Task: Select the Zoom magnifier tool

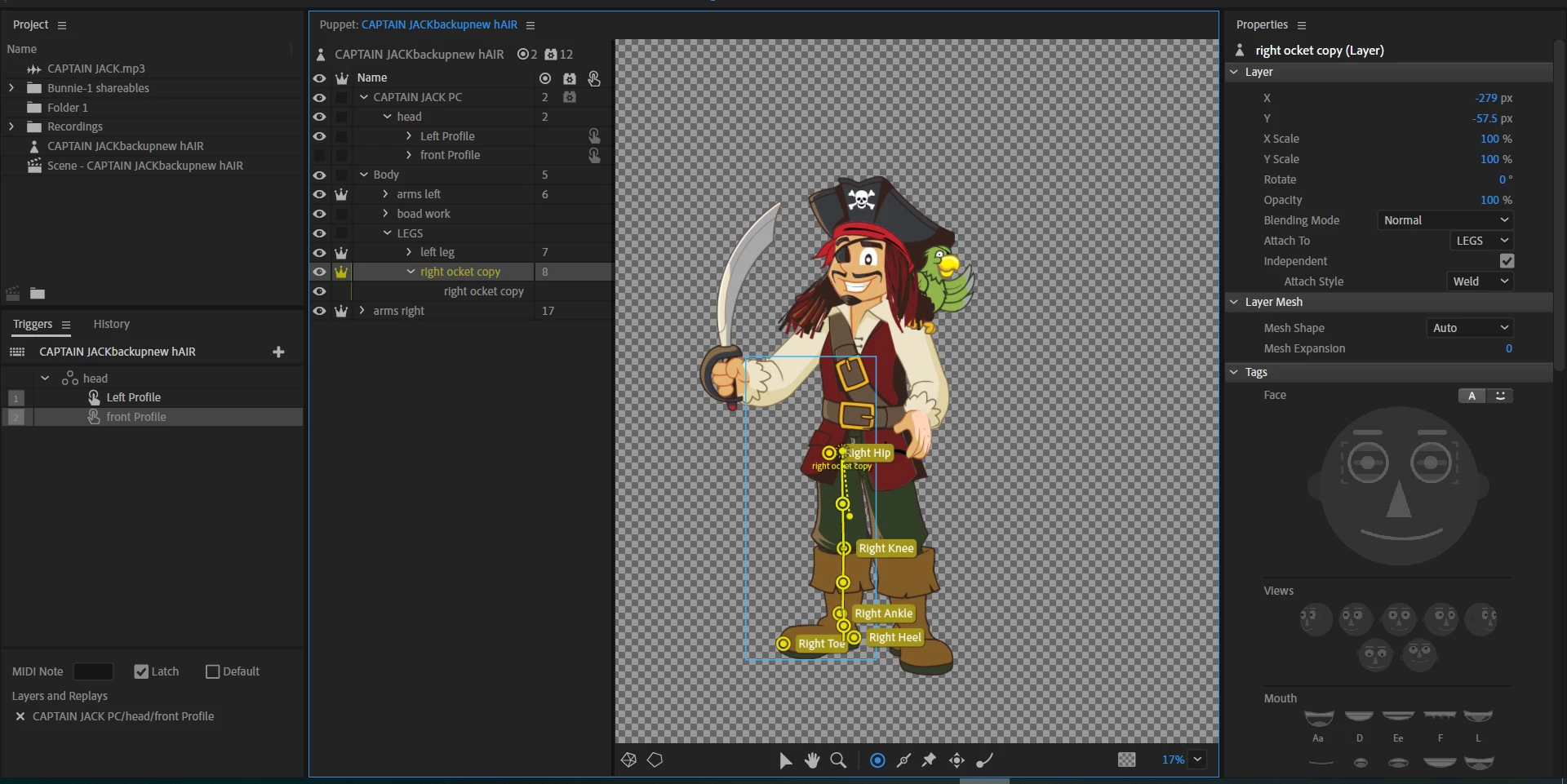Action: [838, 760]
